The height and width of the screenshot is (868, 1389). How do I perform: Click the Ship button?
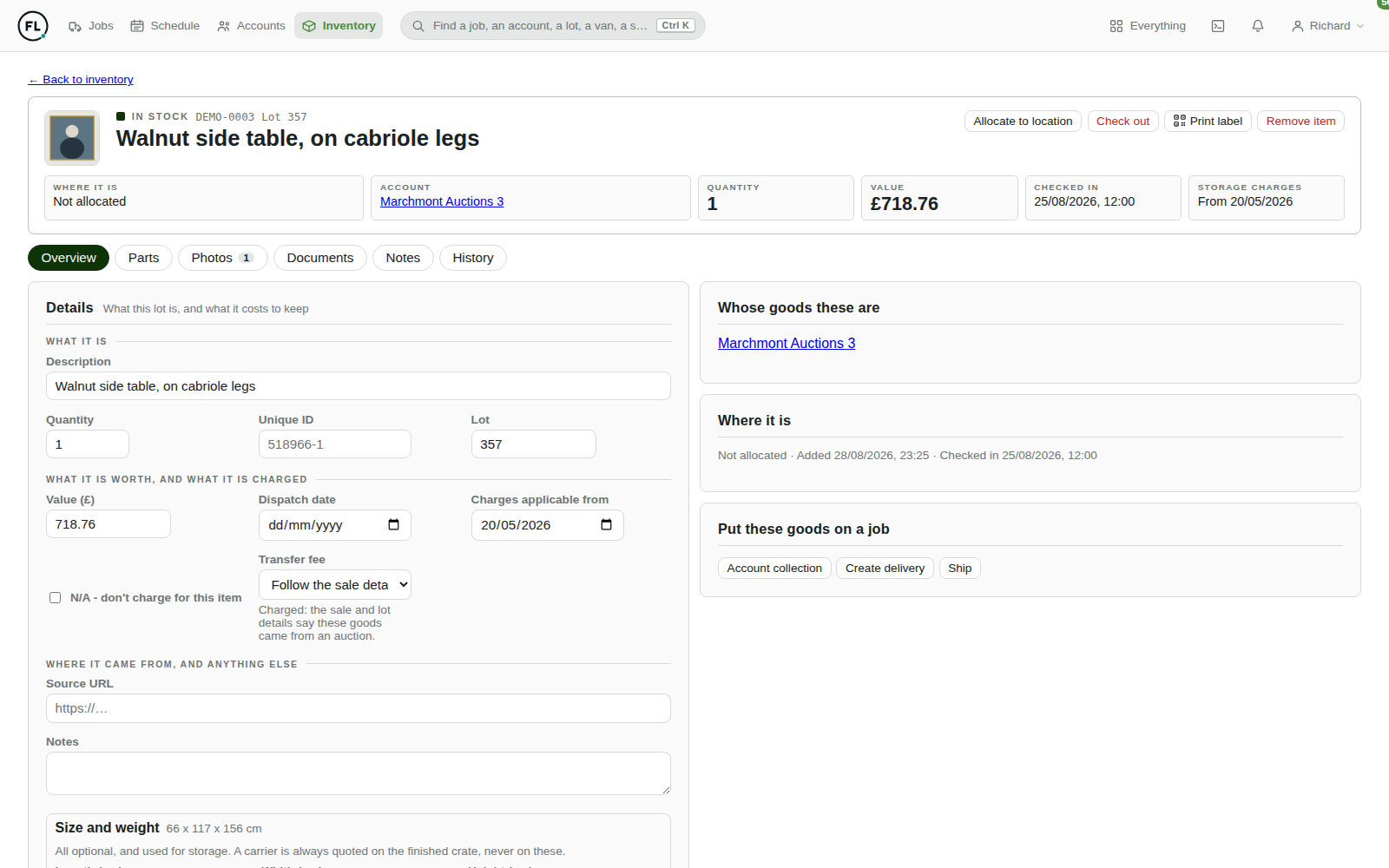959,569
